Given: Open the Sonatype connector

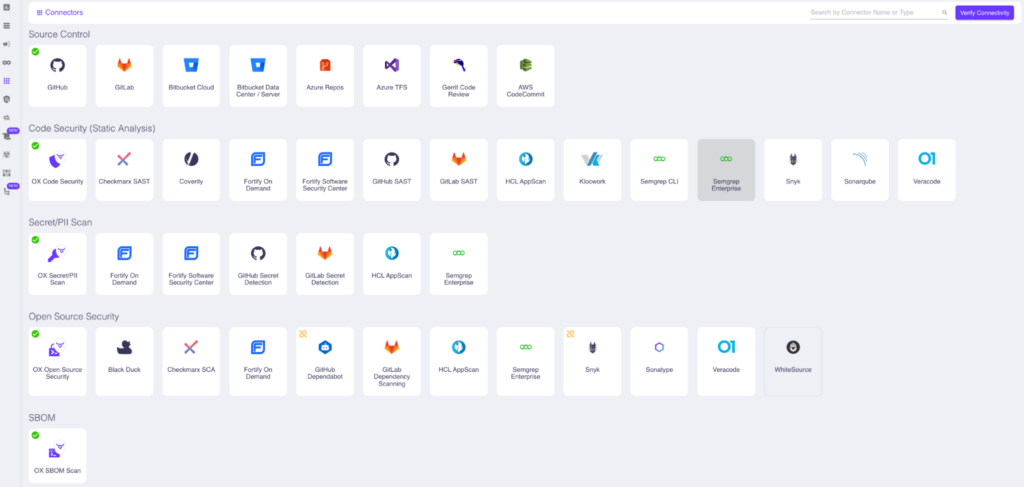Looking at the screenshot, I should pos(659,361).
